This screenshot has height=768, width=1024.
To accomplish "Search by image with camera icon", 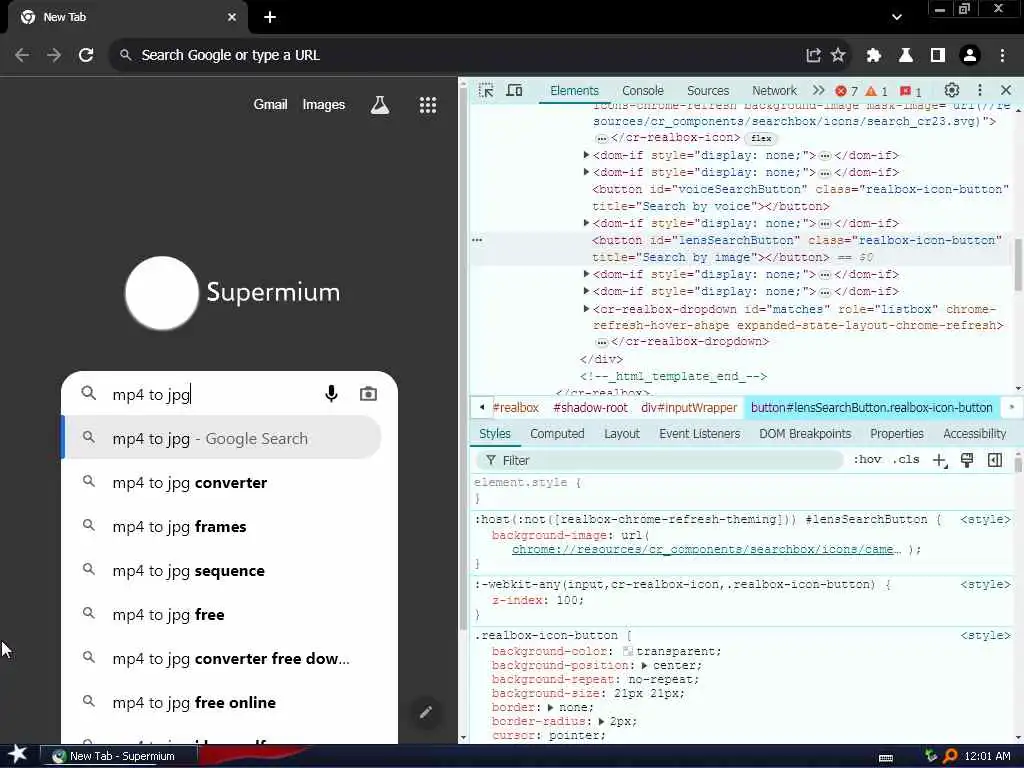I will 368,394.
